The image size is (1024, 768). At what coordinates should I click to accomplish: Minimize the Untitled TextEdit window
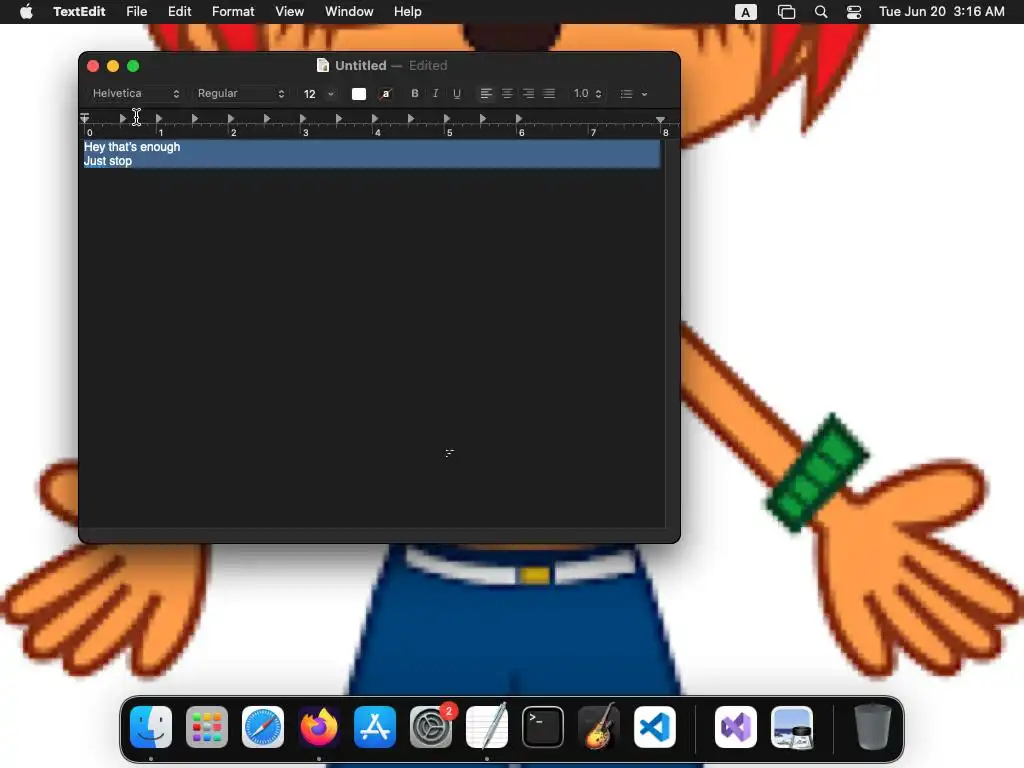tap(113, 66)
